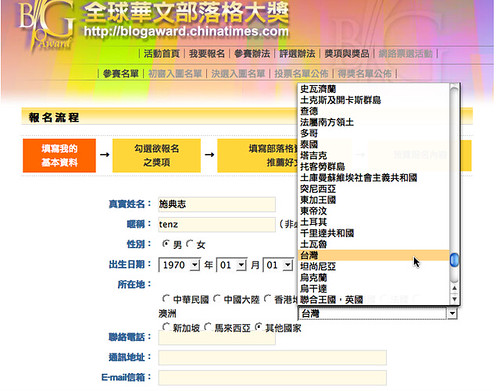The image size is (500, 391).
Task: Choose the 新加坡 location radio button
Action: tap(165, 327)
